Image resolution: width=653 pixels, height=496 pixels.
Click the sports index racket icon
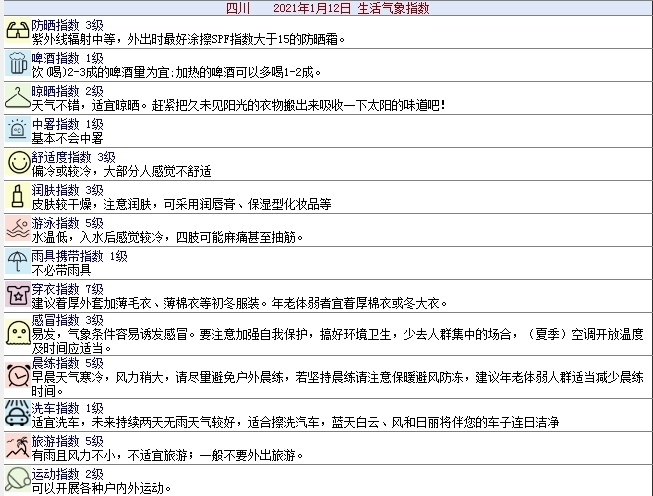[16, 479]
